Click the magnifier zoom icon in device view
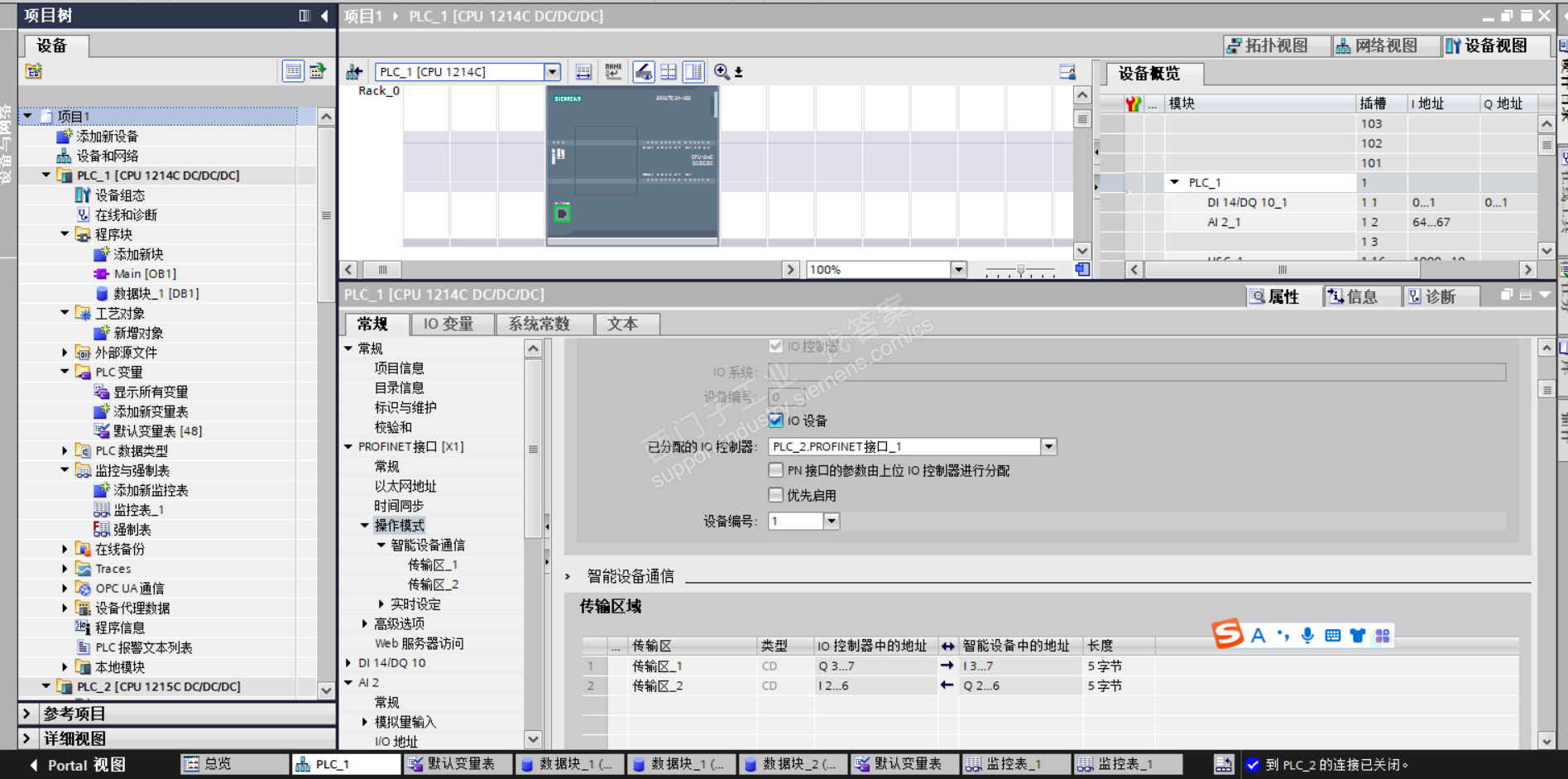The height and width of the screenshot is (779, 1568). click(722, 72)
